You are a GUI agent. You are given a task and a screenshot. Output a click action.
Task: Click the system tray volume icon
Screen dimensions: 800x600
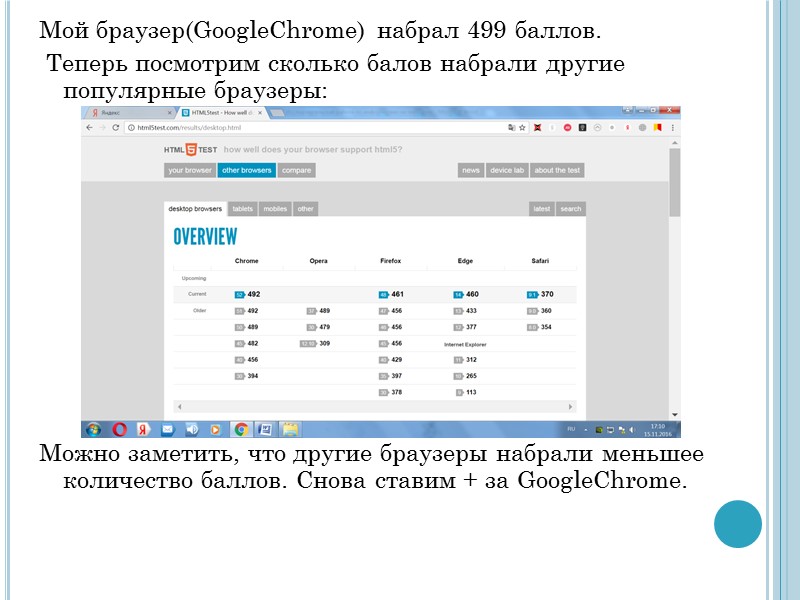coord(632,430)
